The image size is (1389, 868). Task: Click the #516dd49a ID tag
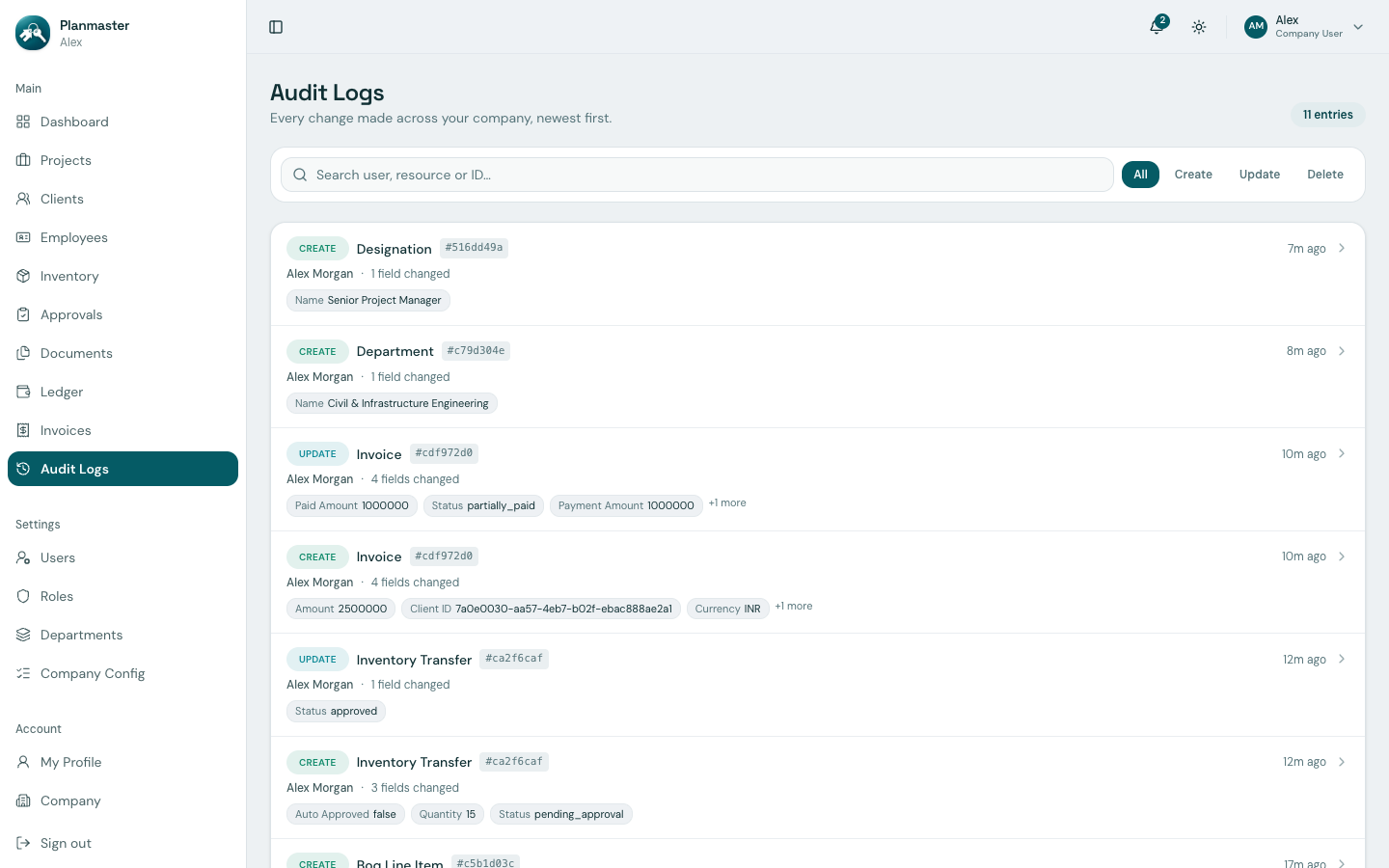(474, 248)
